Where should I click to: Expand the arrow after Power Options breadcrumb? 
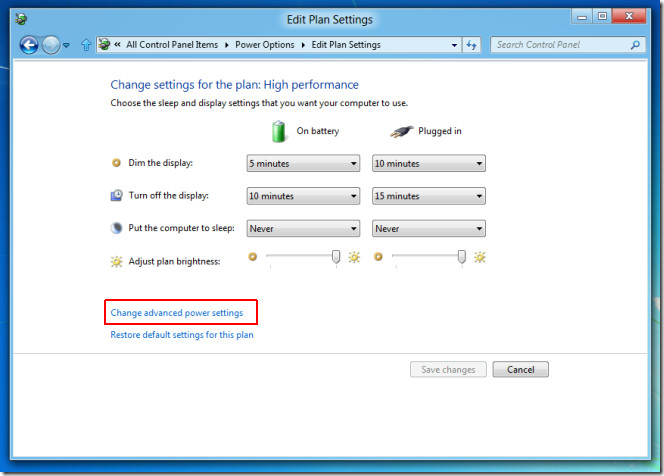[x=303, y=45]
